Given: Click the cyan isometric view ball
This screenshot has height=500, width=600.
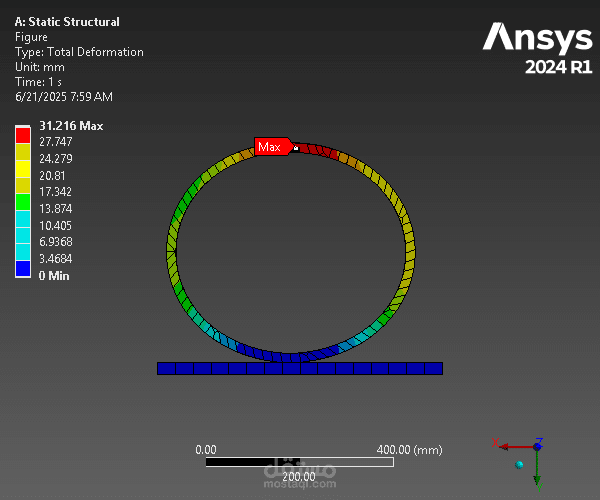Looking at the screenshot, I should click(x=519, y=465).
